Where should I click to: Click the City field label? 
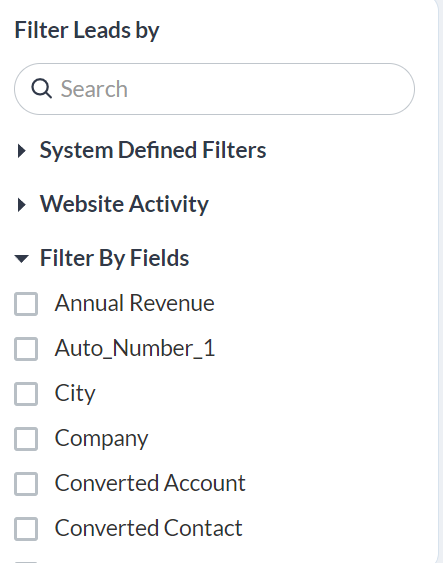pos(75,394)
